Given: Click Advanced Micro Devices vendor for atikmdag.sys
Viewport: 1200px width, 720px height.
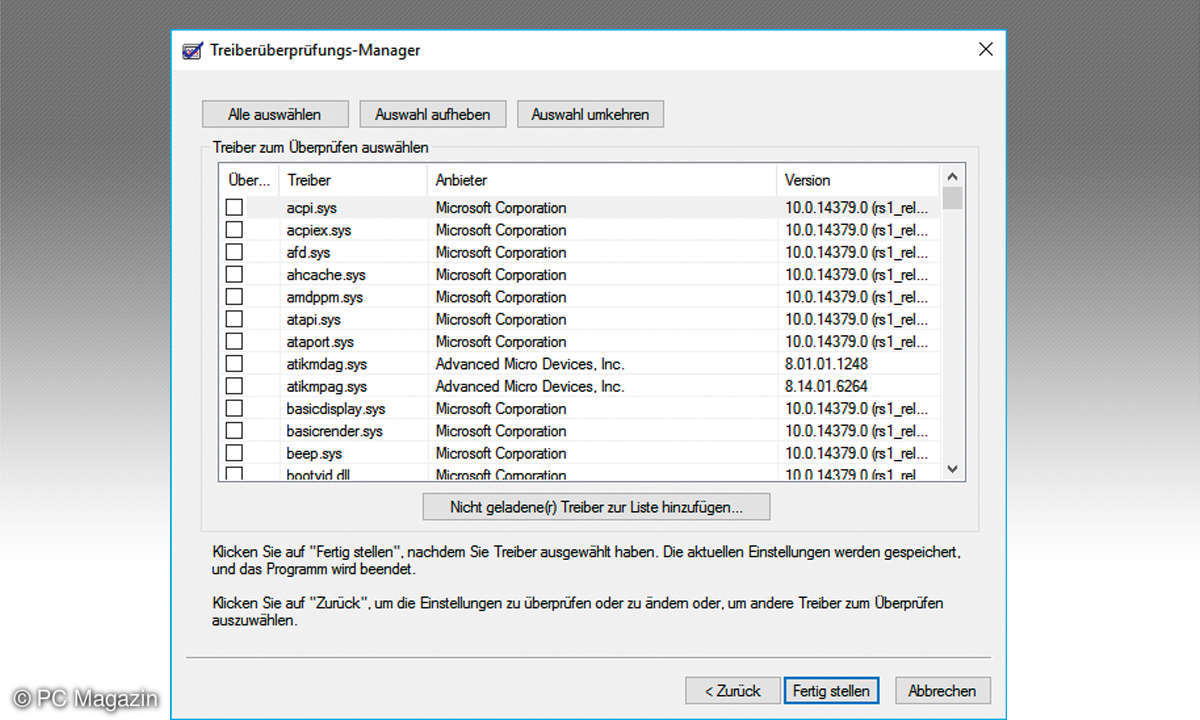Looking at the screenshot, I should pos(530,364).
